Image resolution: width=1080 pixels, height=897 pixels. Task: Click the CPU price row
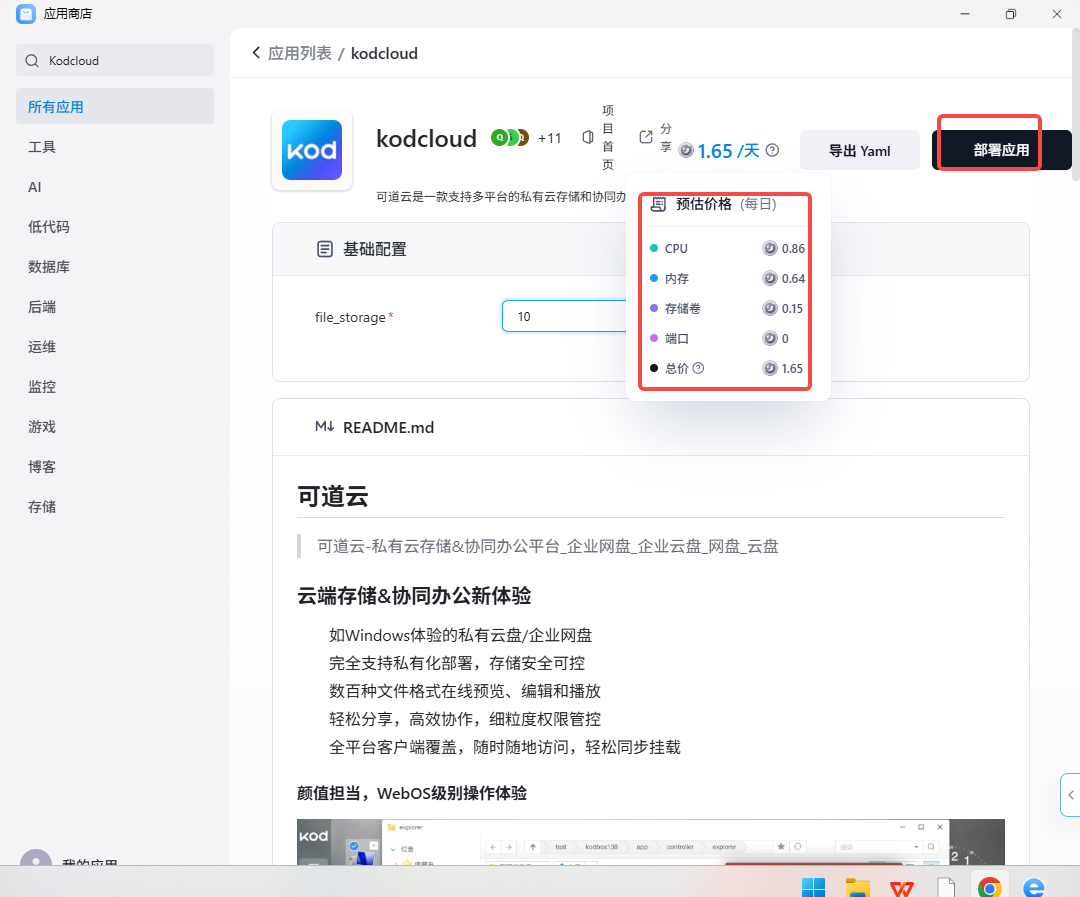click(727, 249)
